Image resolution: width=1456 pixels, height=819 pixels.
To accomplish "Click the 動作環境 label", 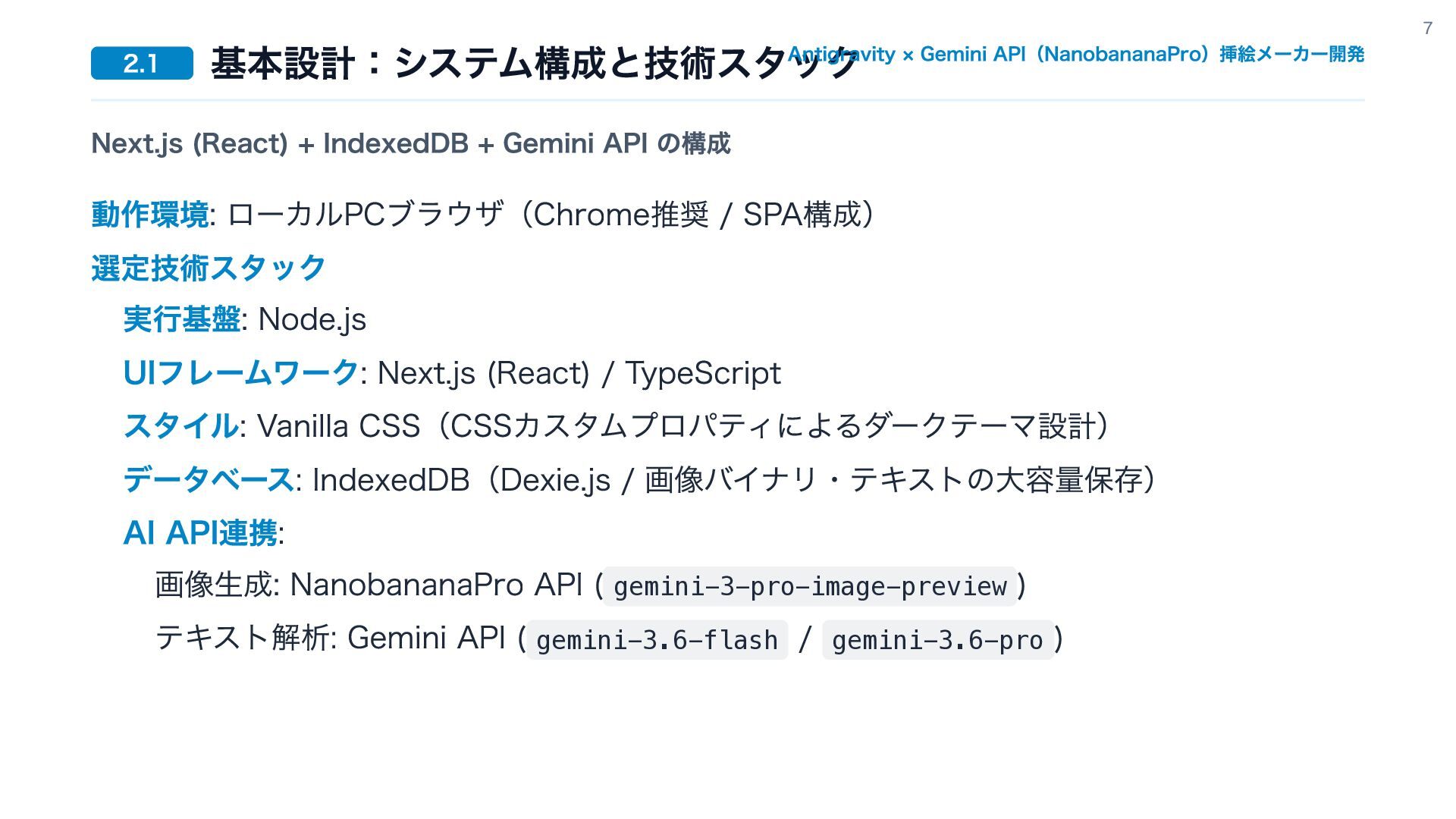I will (x=150, y=215).
